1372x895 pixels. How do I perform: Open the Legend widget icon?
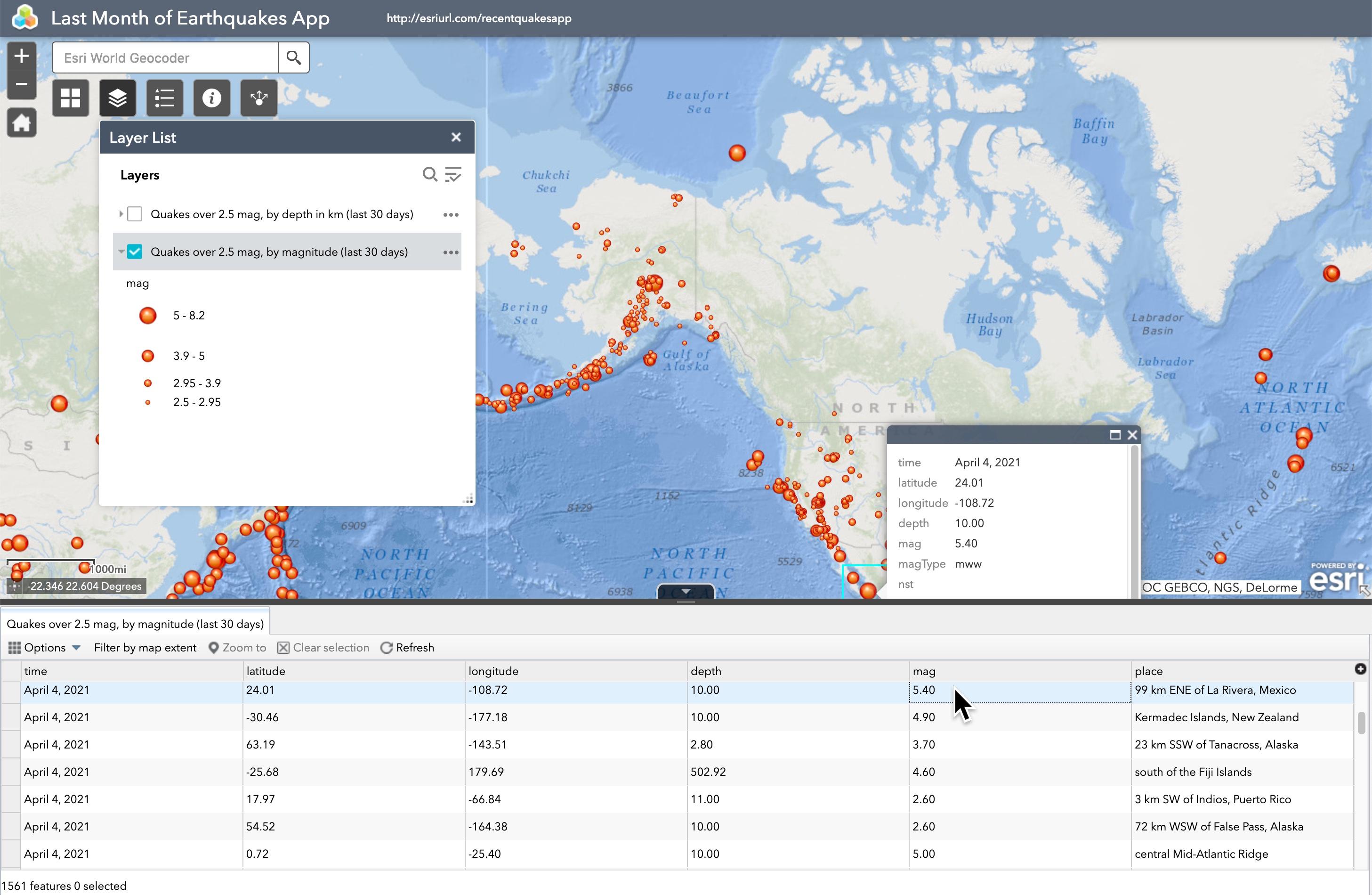pos(164,98)
